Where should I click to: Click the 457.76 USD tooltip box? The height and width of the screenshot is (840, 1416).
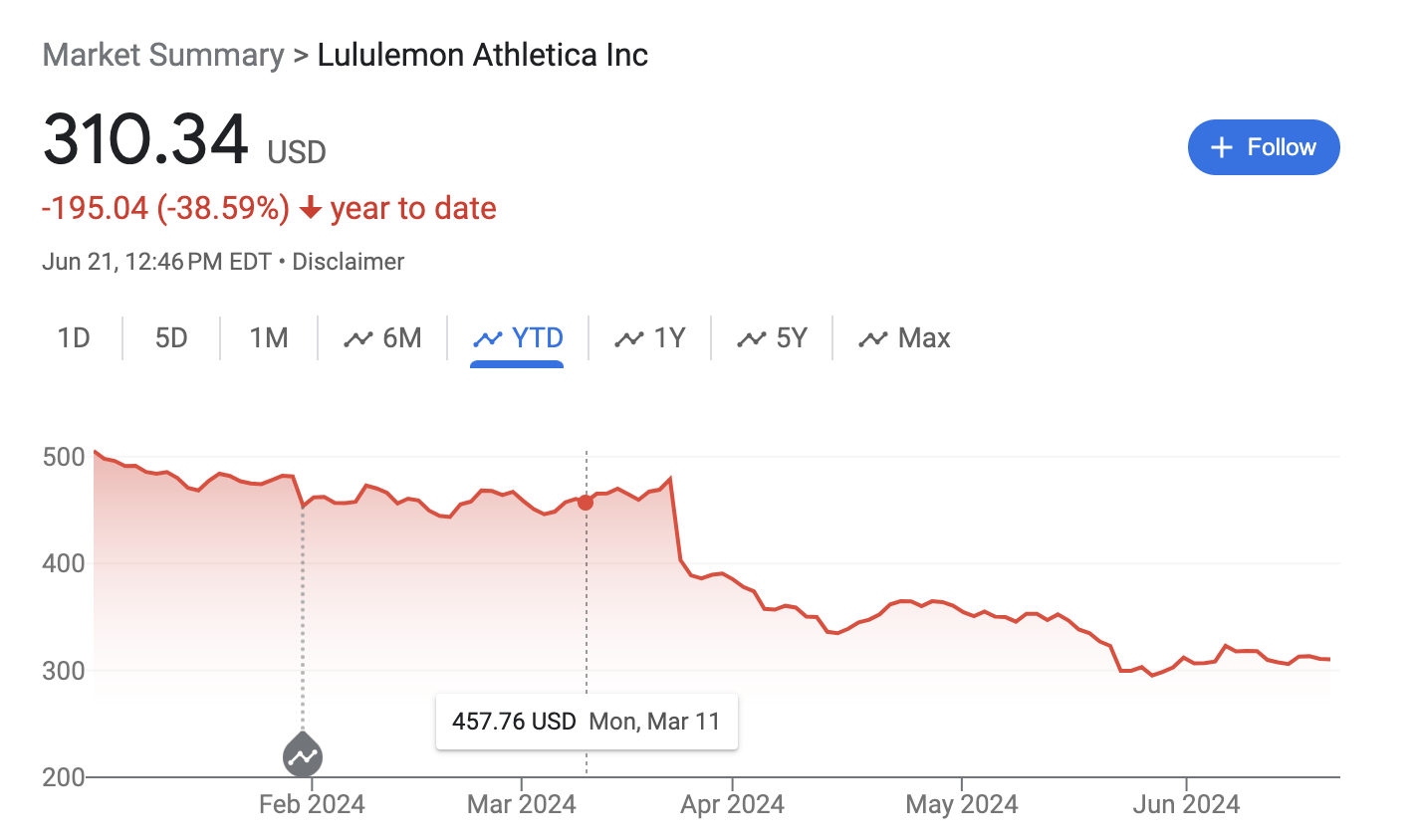coord(587,721)
